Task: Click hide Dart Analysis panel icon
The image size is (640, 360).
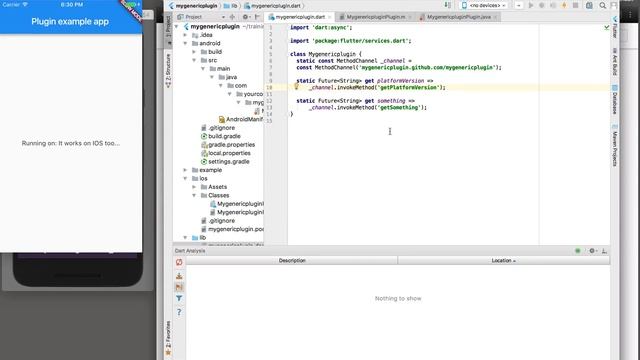Action: 604,251
